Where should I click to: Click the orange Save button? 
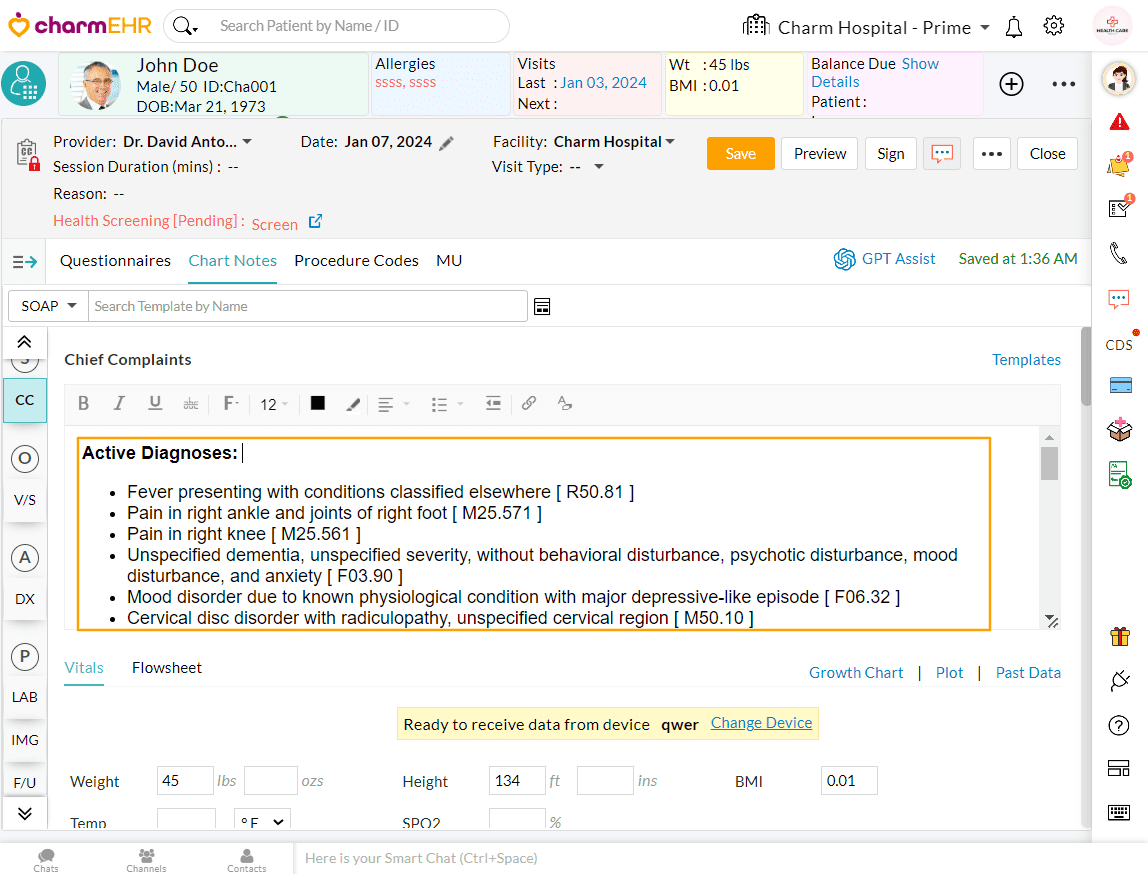[x=740, y=154]
